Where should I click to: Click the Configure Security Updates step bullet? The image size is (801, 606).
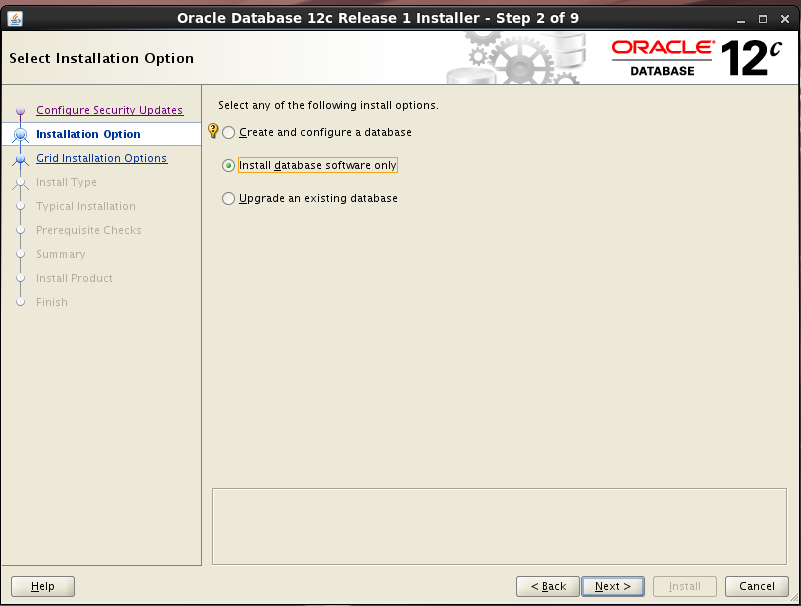[x=20, y=110]
